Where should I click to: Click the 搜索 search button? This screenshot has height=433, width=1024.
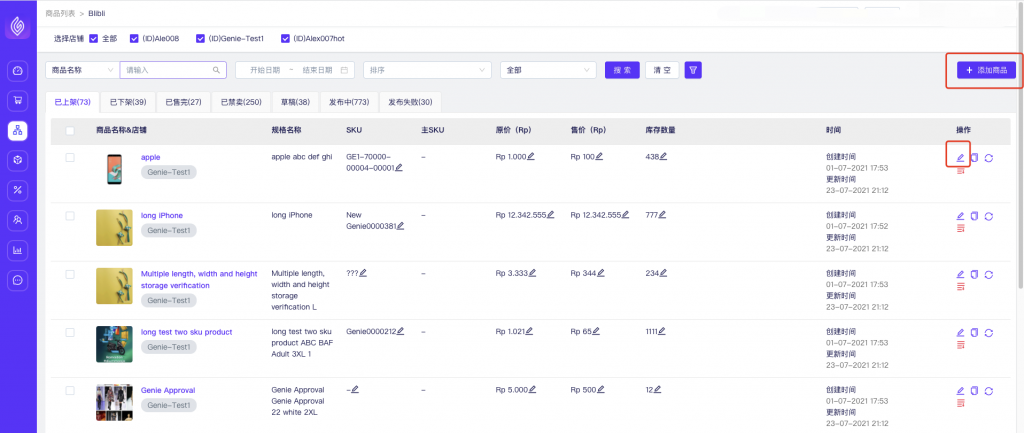622,70
